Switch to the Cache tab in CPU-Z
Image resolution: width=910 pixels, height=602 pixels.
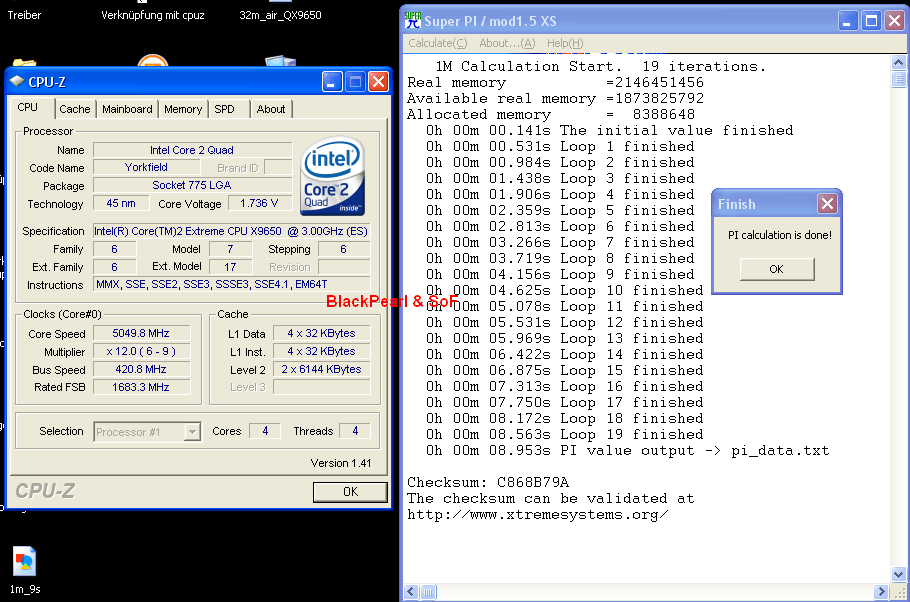(x=75, y=109)
